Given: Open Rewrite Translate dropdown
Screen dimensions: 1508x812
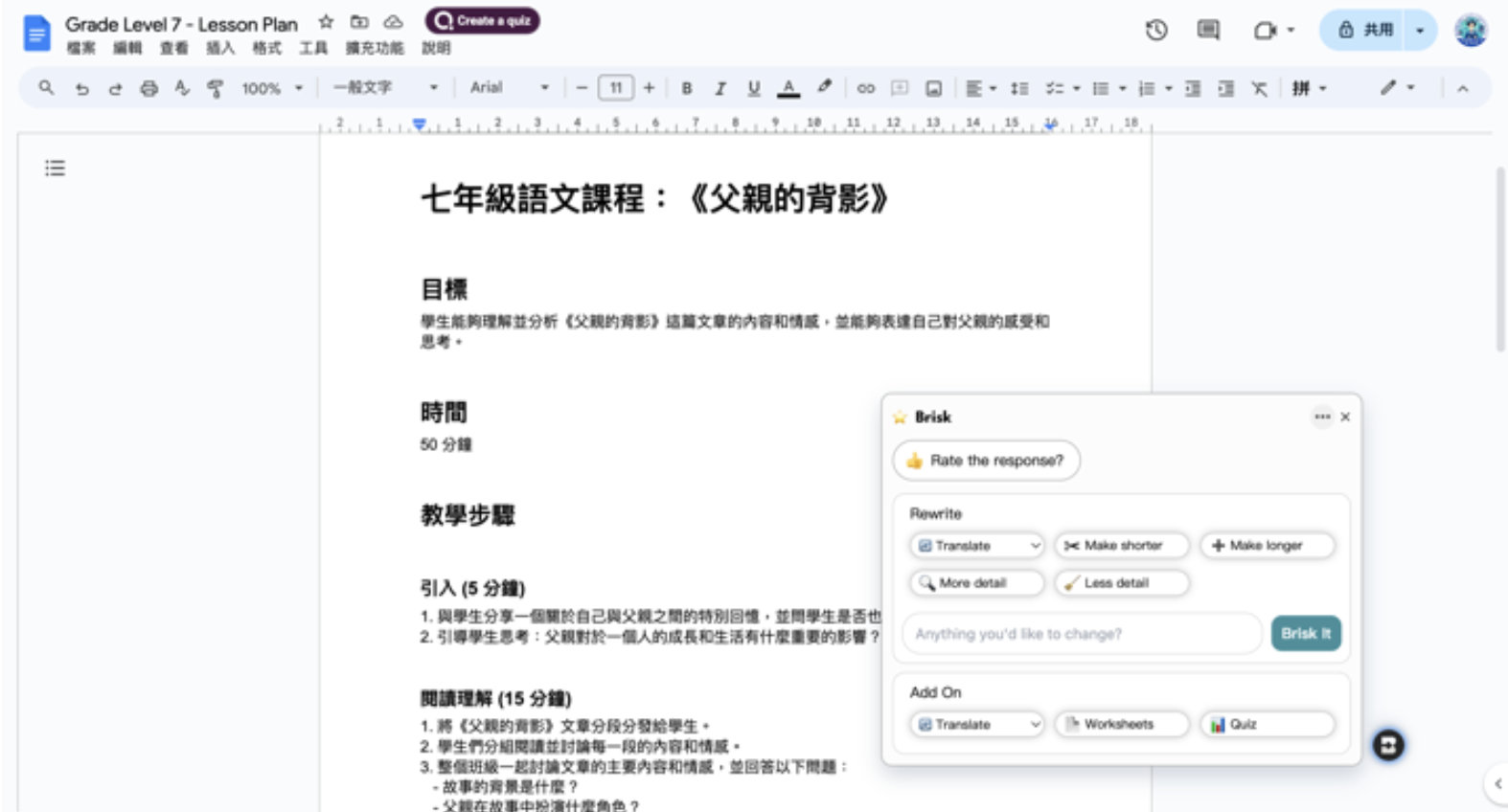Looking at the screenshot, I should 976,546.
